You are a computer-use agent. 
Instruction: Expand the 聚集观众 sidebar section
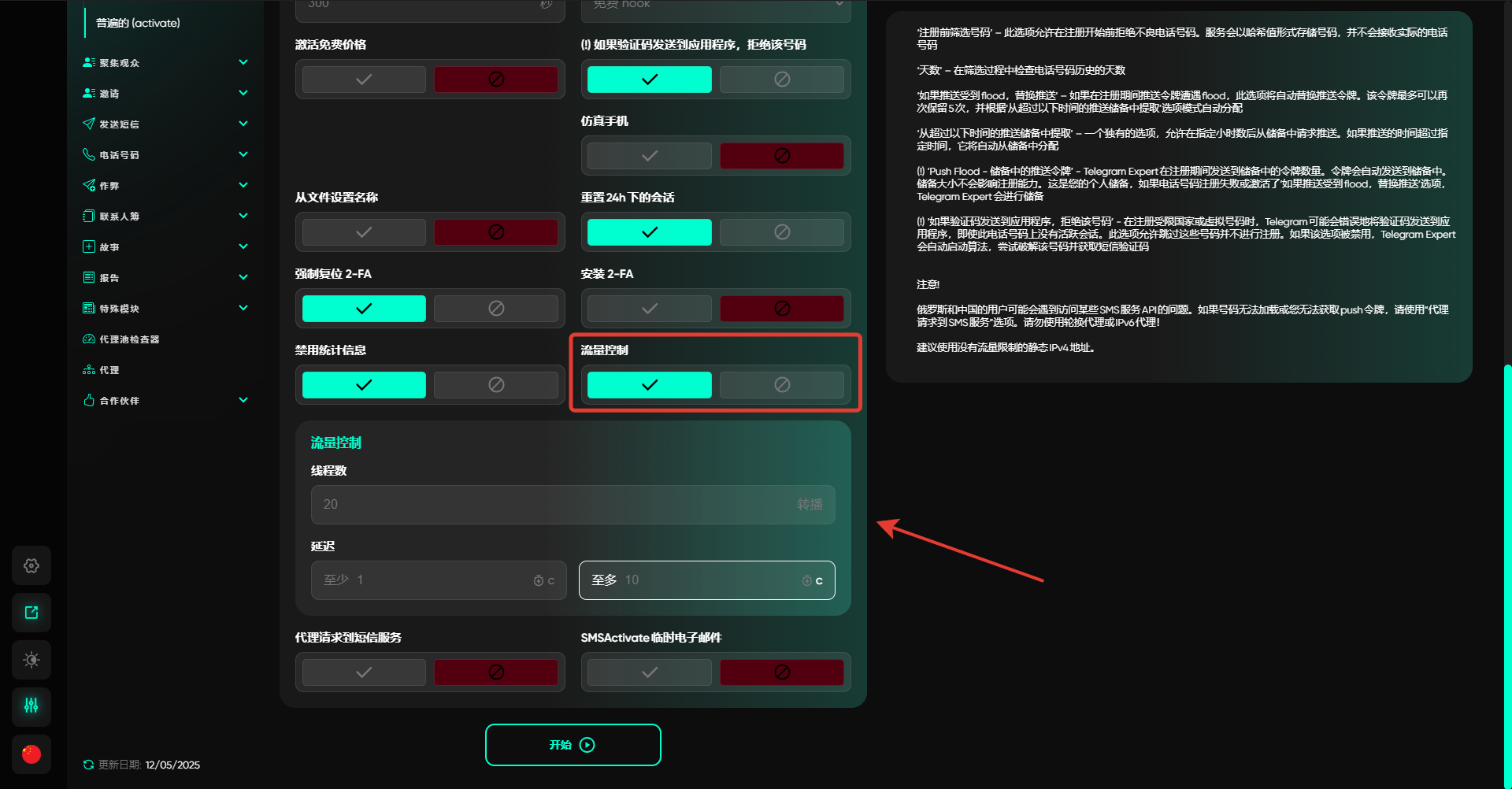[243, 62]
